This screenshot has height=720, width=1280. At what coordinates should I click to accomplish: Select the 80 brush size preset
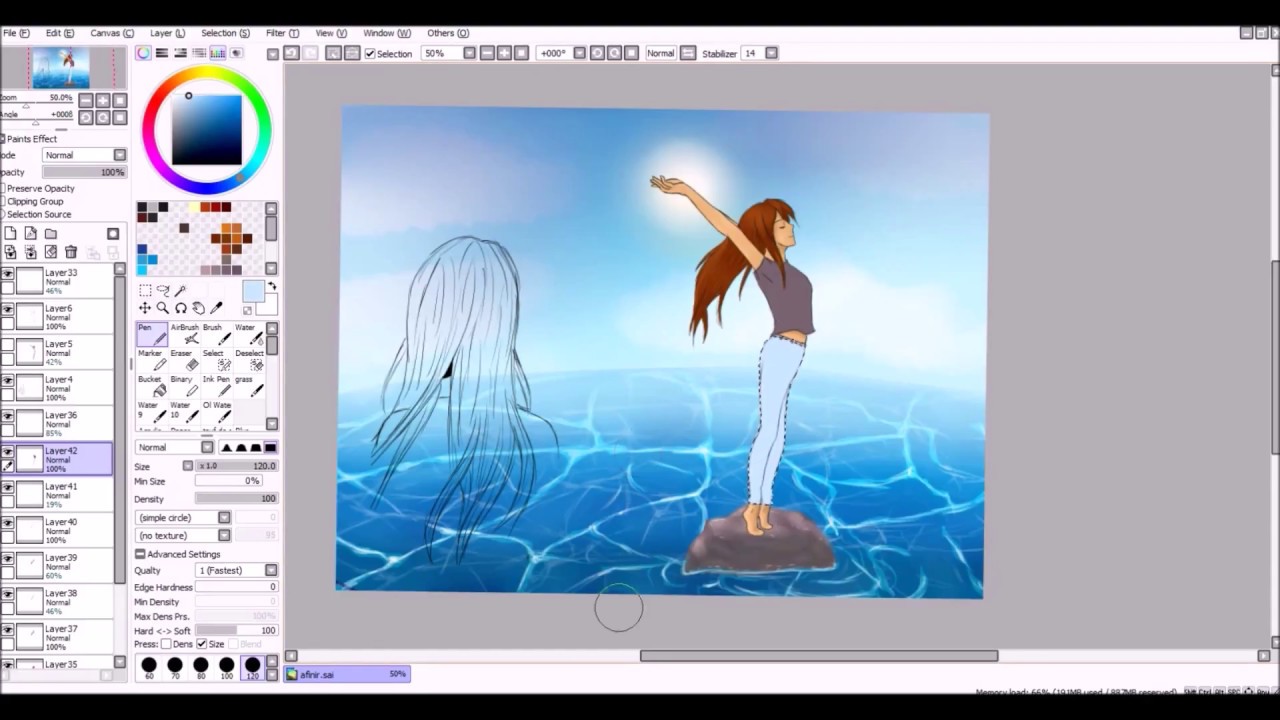201,667
